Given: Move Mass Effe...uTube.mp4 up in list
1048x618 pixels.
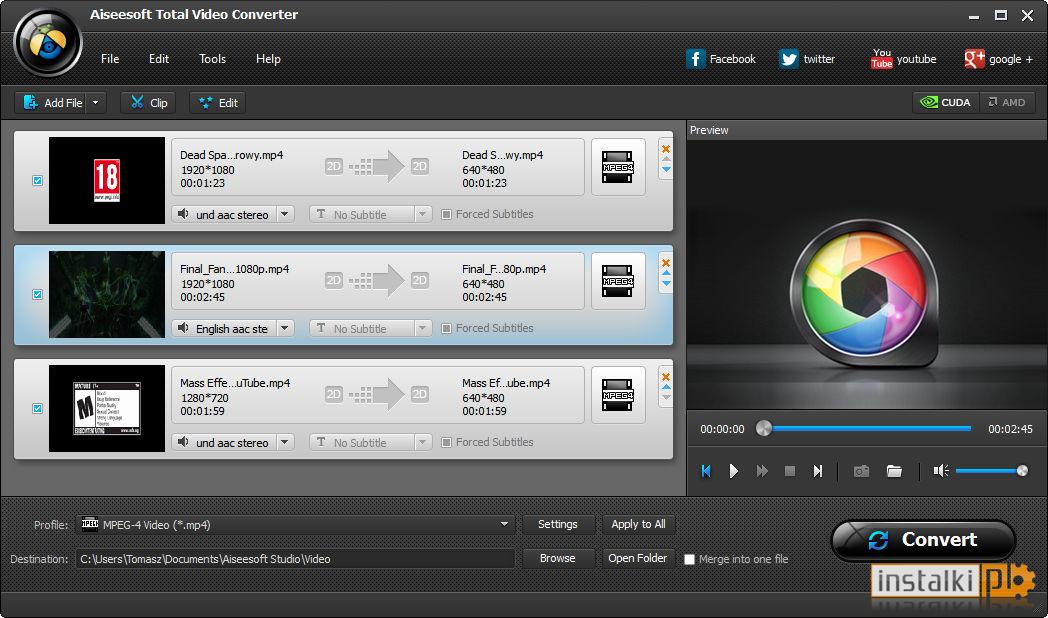Looking at the screenshot, I should coord(666,387).
